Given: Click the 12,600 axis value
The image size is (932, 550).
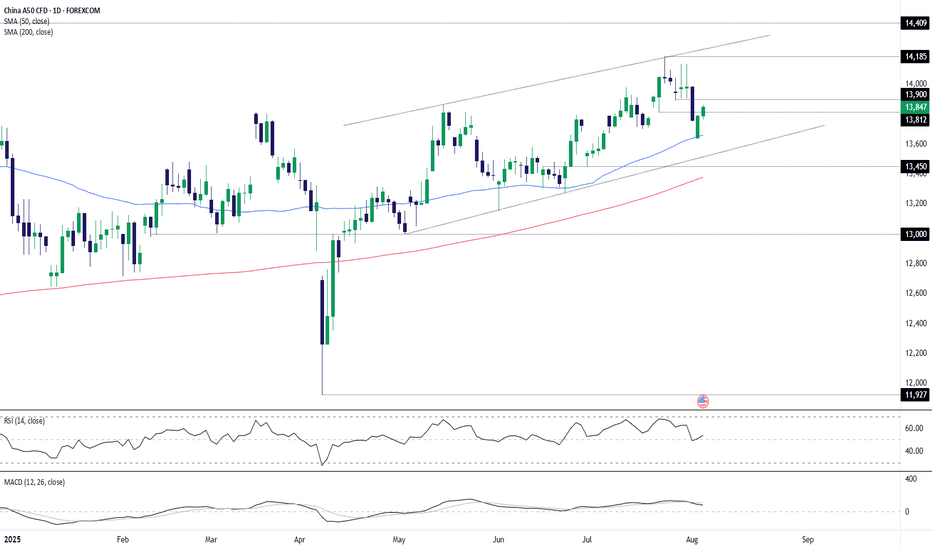Looking at the screenshot, I should [916, 293].
